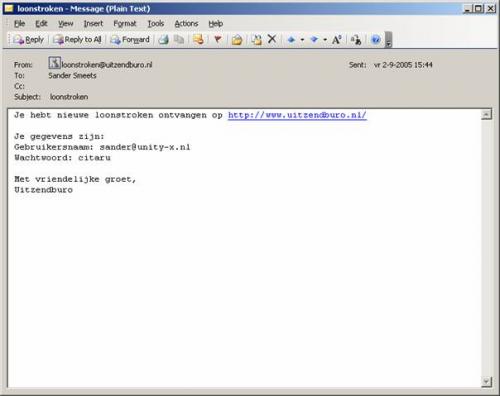Open the Insert menu
Viewport: 500px width, 396px height.
93,24
